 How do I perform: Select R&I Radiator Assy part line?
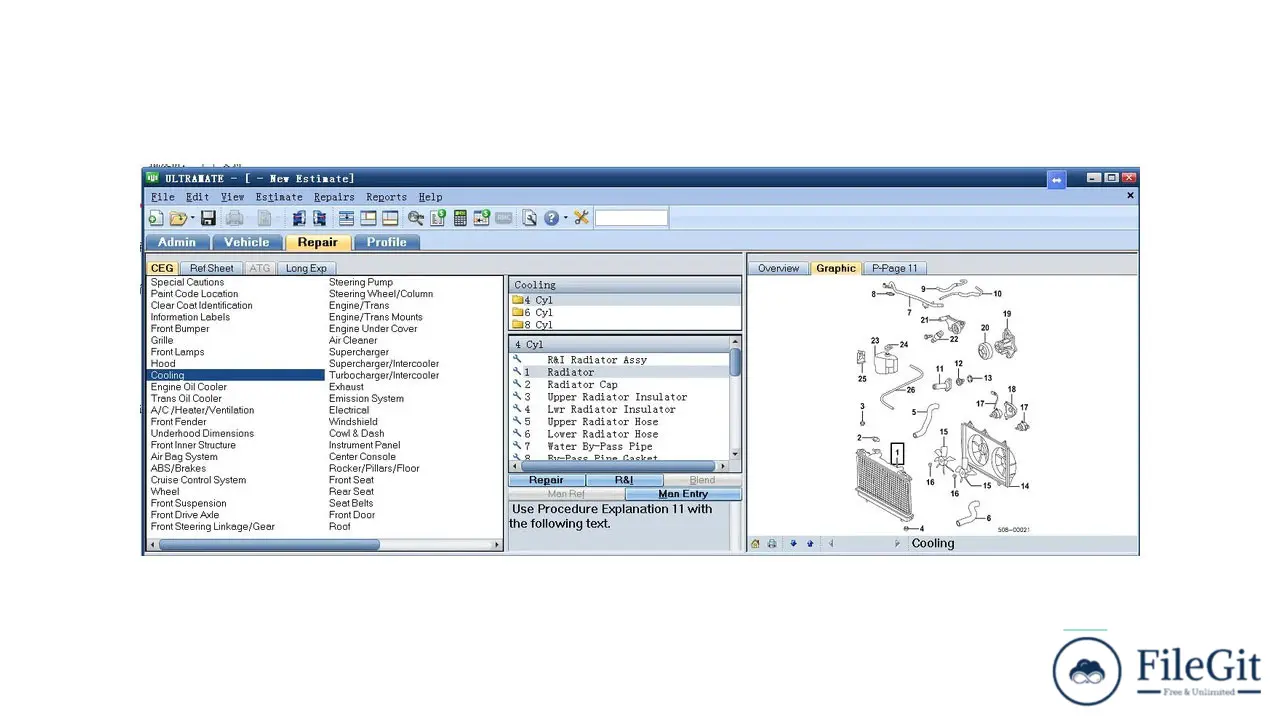tap(597, 360)
